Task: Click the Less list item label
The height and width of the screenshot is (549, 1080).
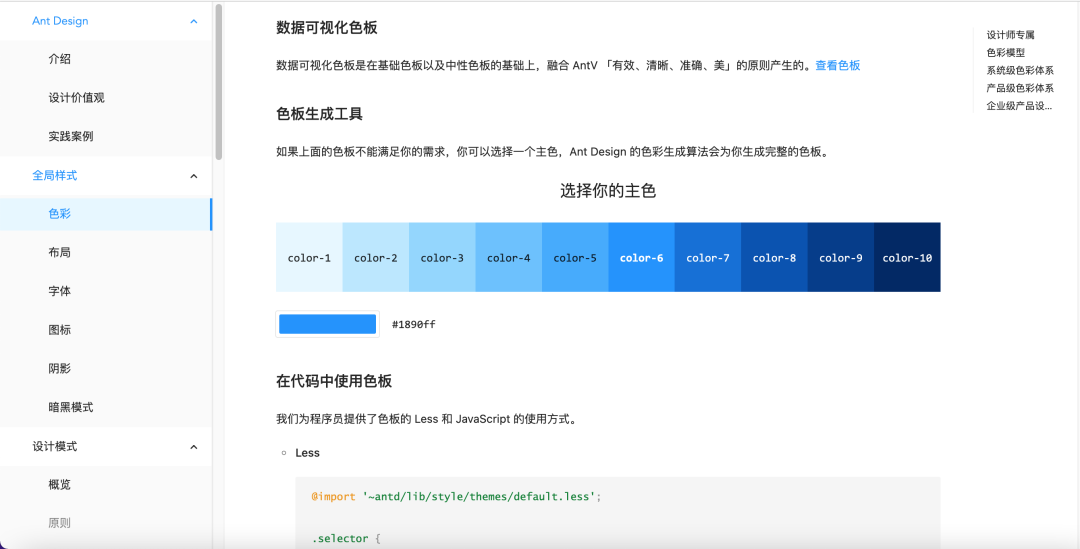Action: (307, 453)
